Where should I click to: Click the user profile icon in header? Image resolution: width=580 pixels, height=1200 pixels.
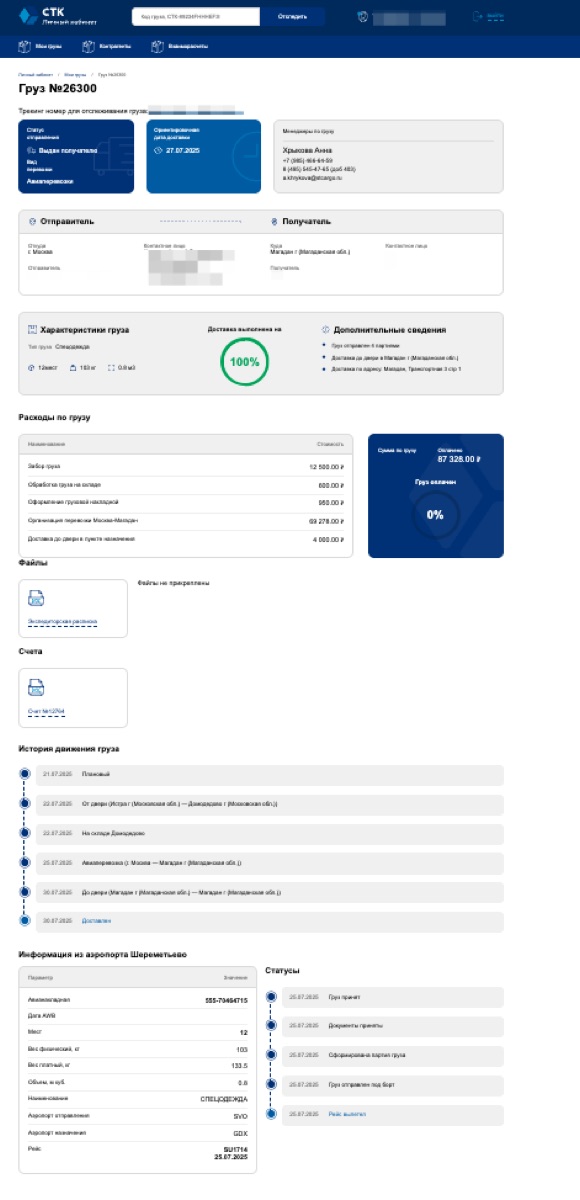point(363,16)
